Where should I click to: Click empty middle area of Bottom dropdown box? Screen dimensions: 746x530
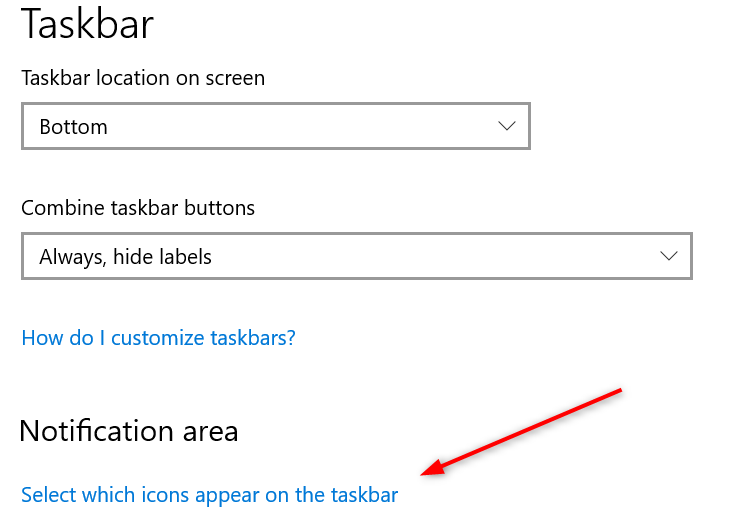tap(300, 126)
